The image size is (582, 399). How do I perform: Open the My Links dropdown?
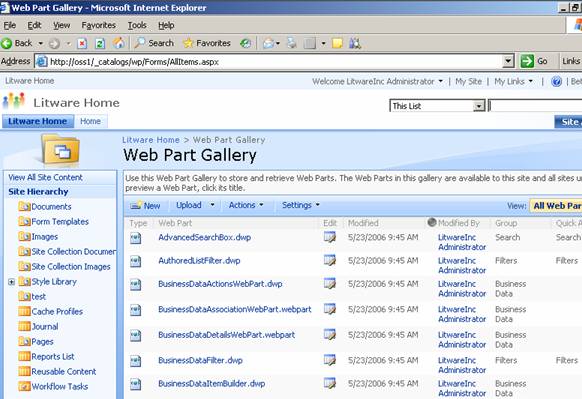click(513, 81)
